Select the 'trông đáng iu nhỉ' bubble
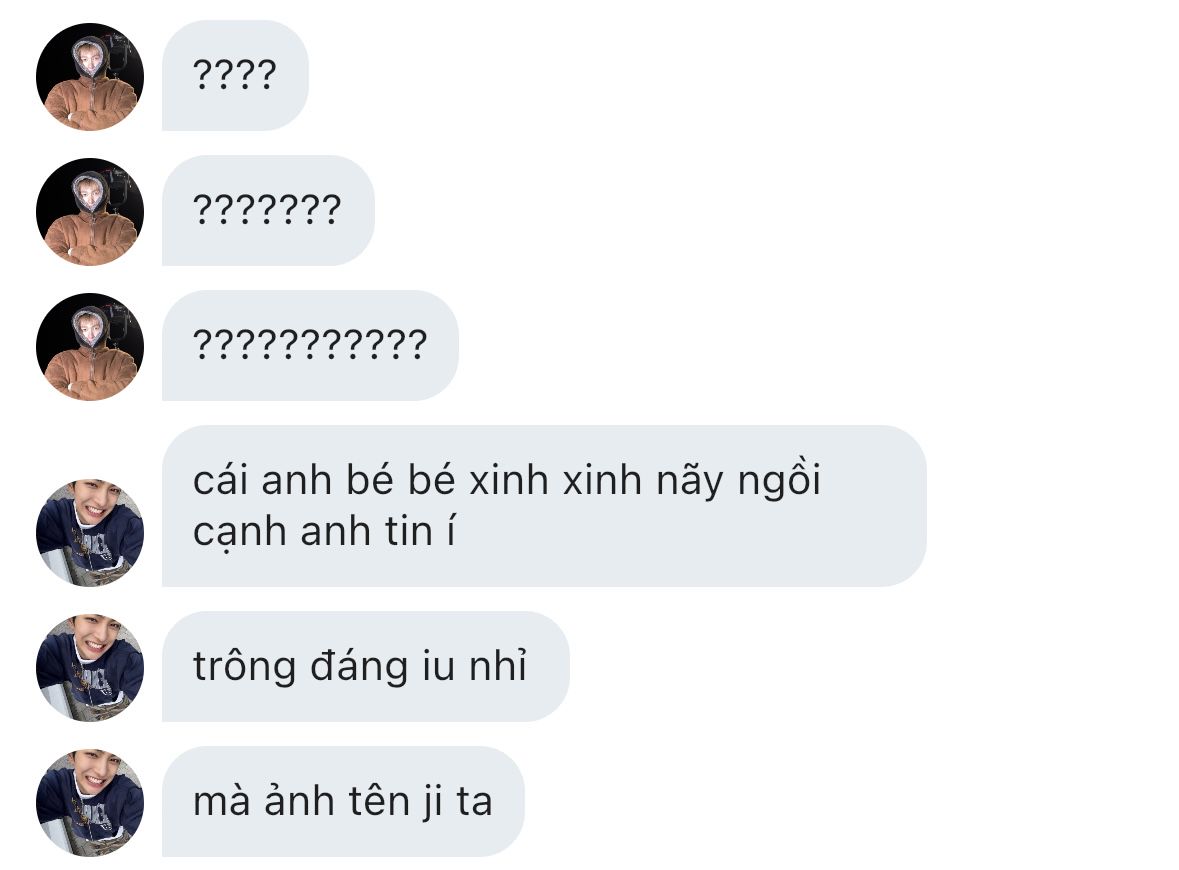1179x870 pixels. pyautogui.click(x=365, y=666)
